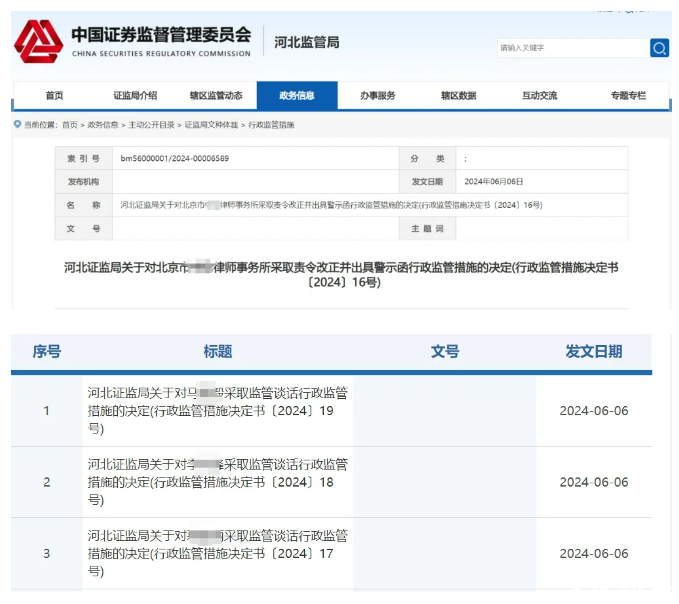This screenshot has width=679, height=604.
Task: Switch to 辖区监管动态 tab
Action: click(x=216, y=96)
